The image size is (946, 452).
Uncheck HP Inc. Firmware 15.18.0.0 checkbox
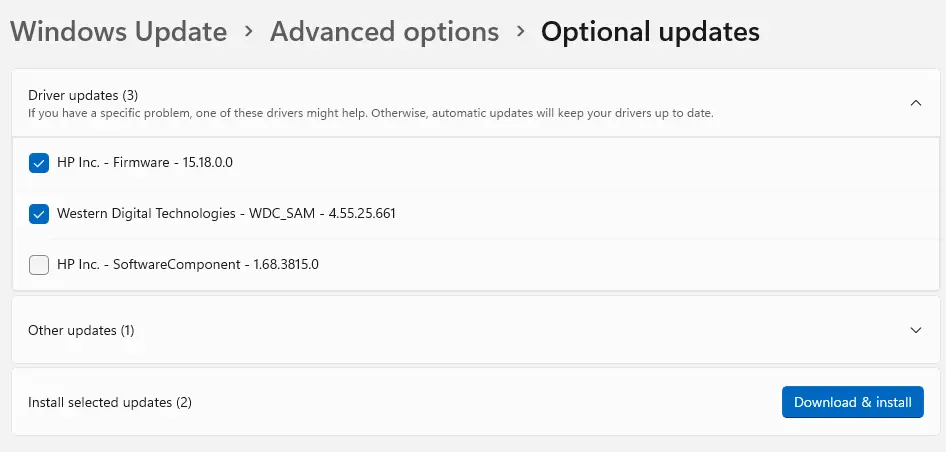(39, 162)
